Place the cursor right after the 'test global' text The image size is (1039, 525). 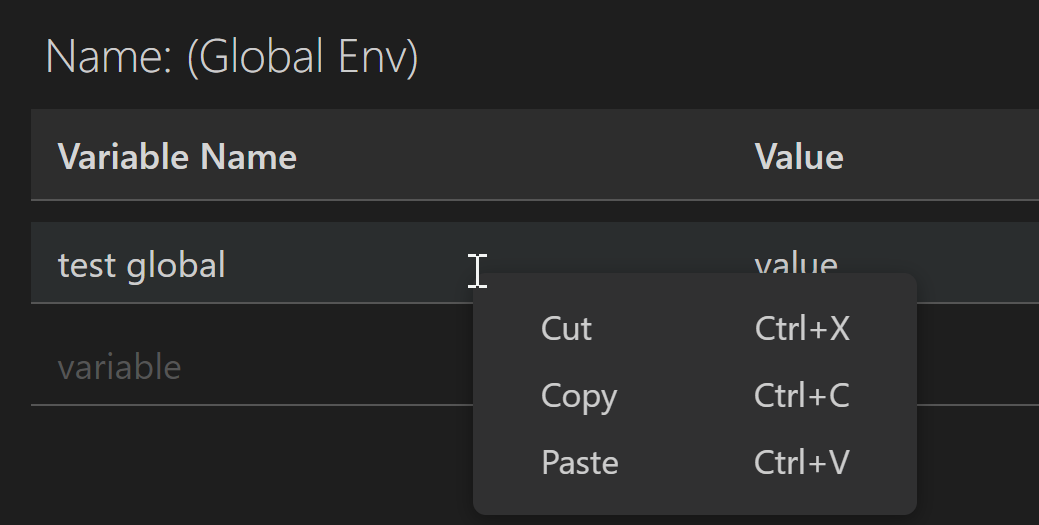click(229, 265)
